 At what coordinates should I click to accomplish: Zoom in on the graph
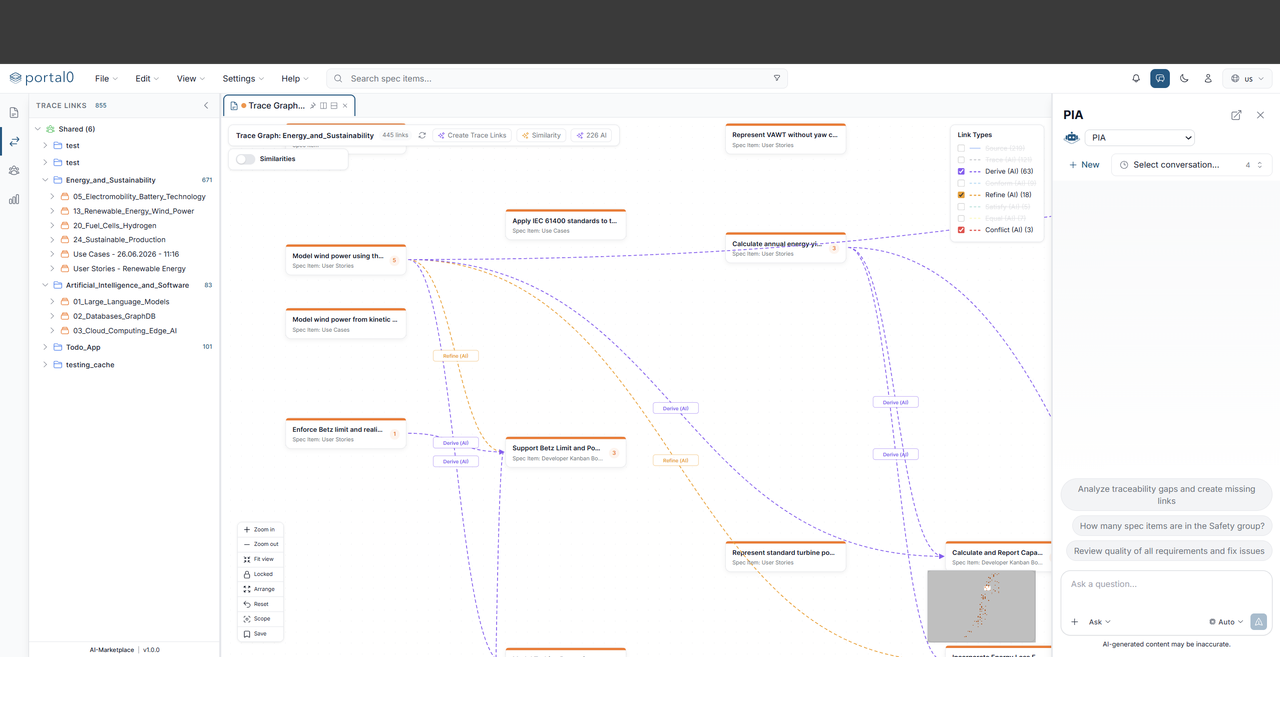click(260, 529)
